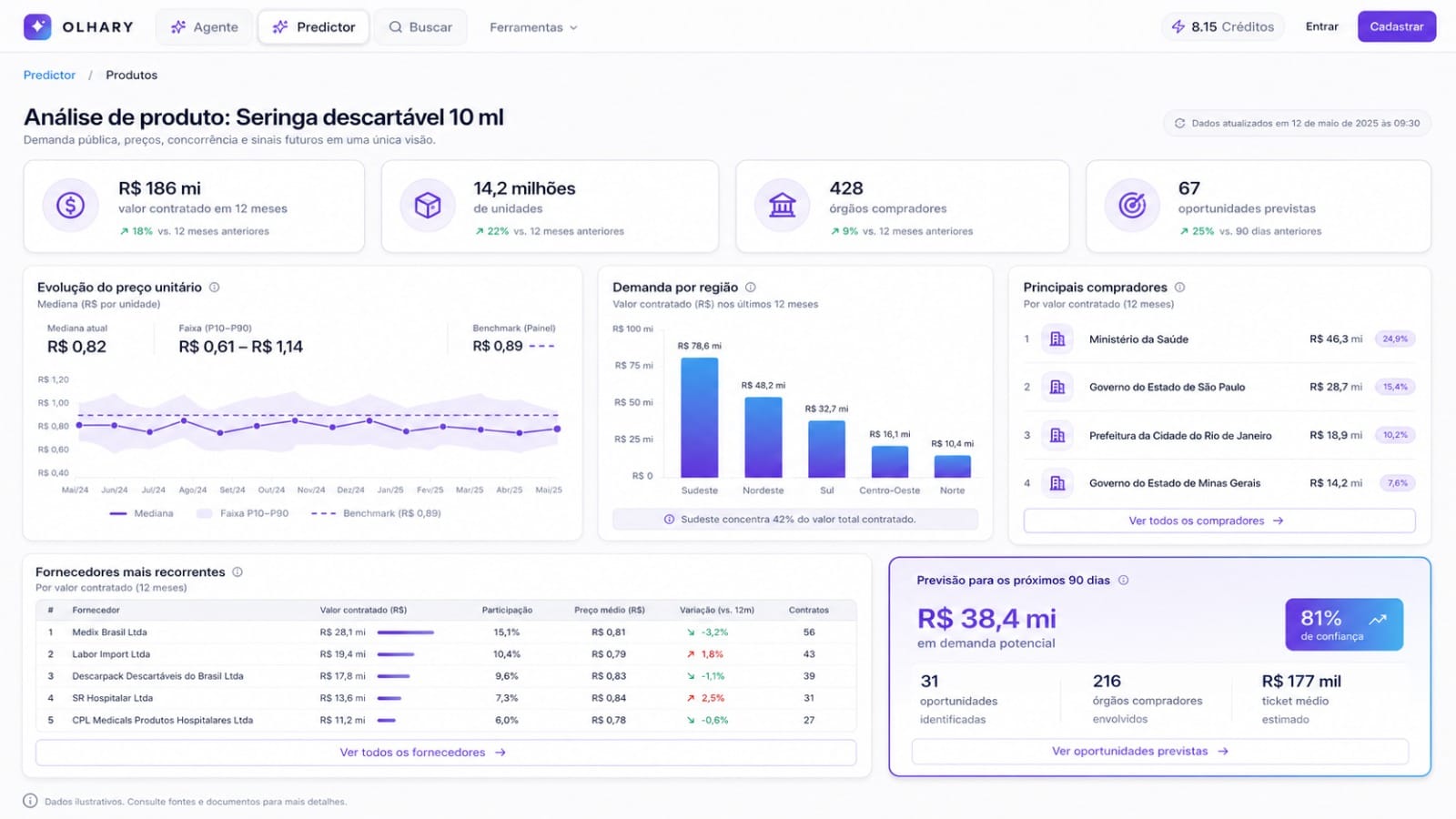Click building icon for Governo do Estado de São Paulo
The width and height of the screenshot is (1456, 819).
tap(1057, 388)
